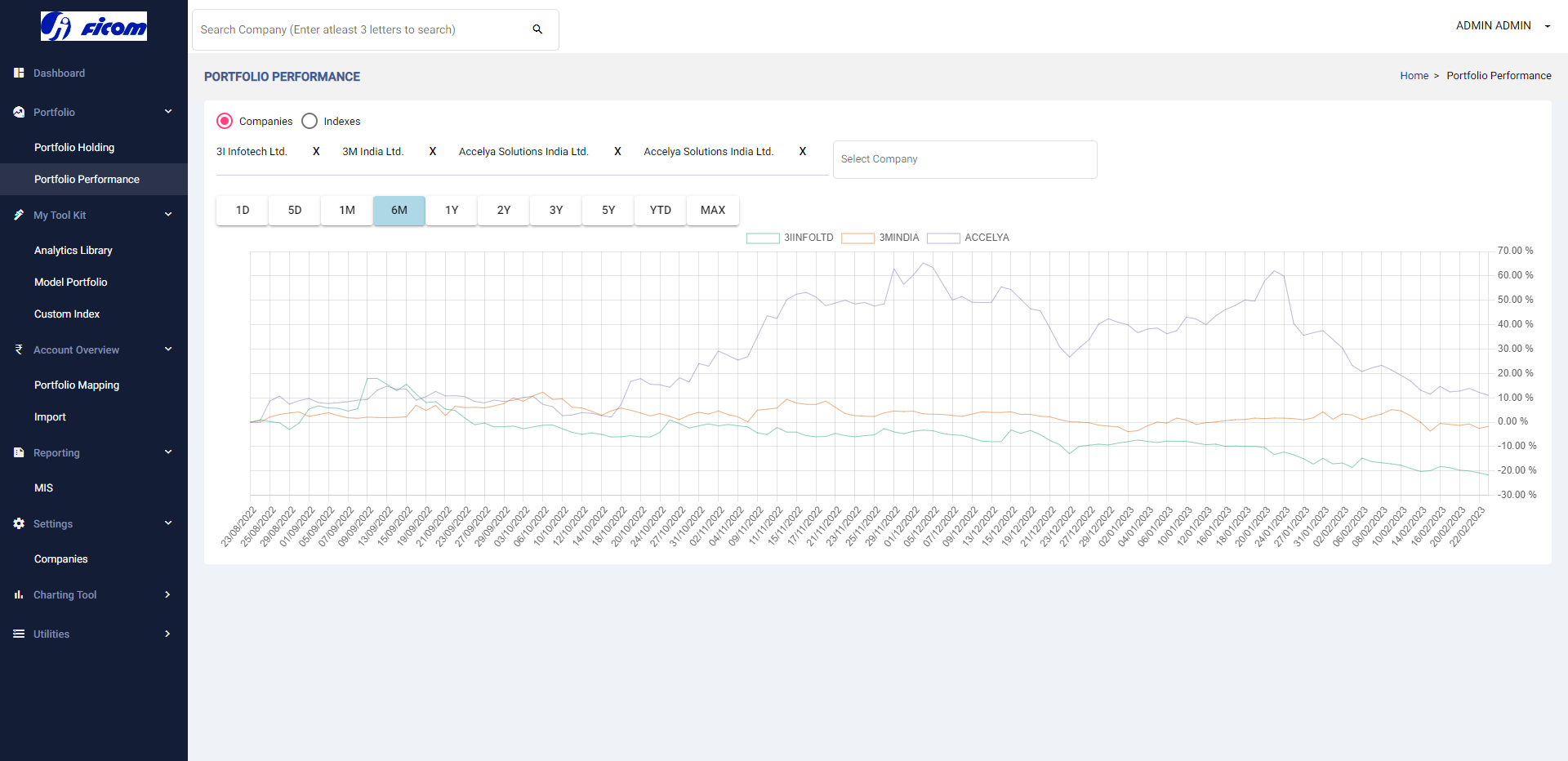Select the Companies radio button
Image resolution: width=1568 pixels, height=761 pixels.
click(x=225, y=121)
